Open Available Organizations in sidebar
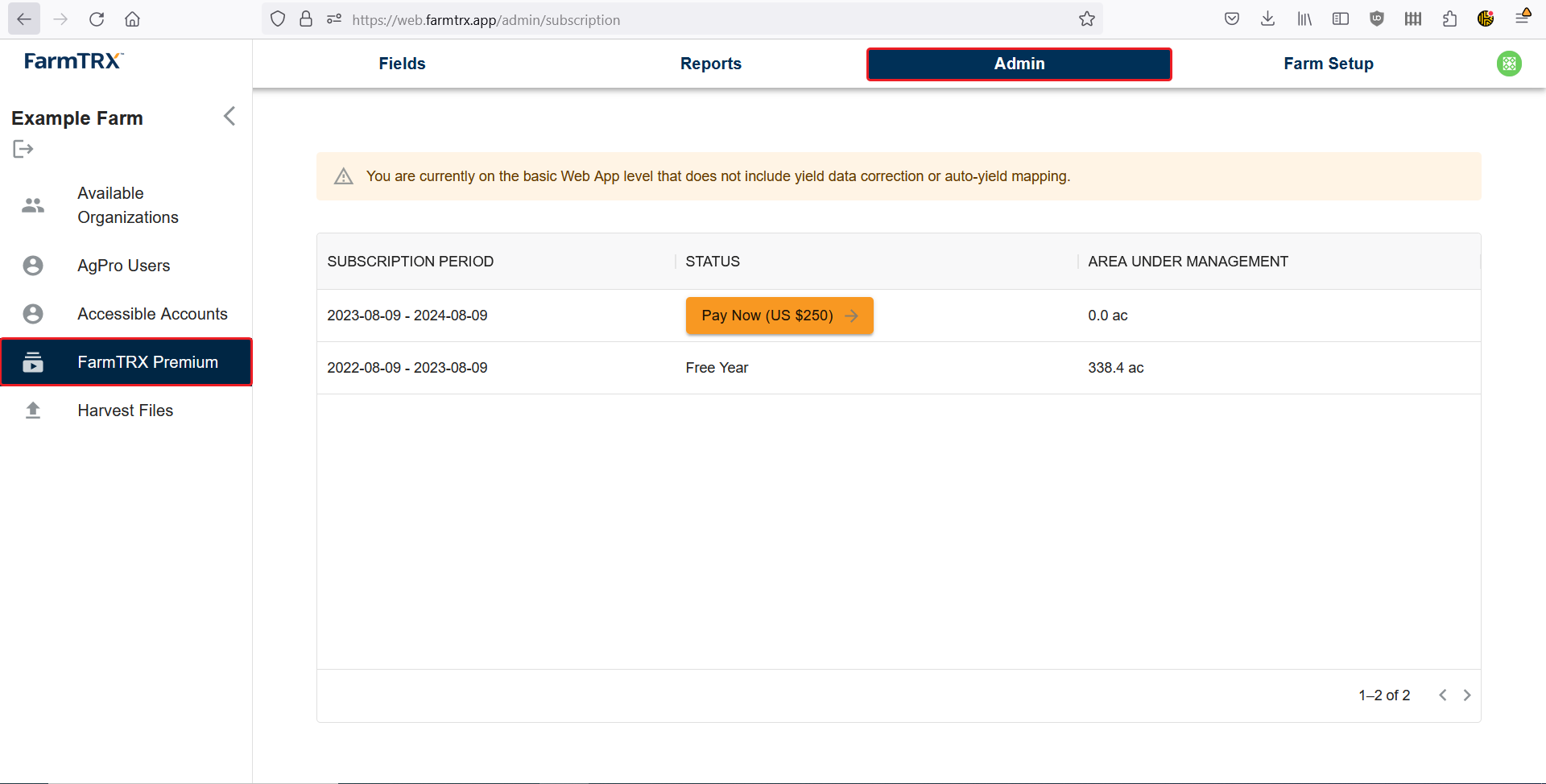This screenshot has width=1546, height=784. tap(126, 205)
